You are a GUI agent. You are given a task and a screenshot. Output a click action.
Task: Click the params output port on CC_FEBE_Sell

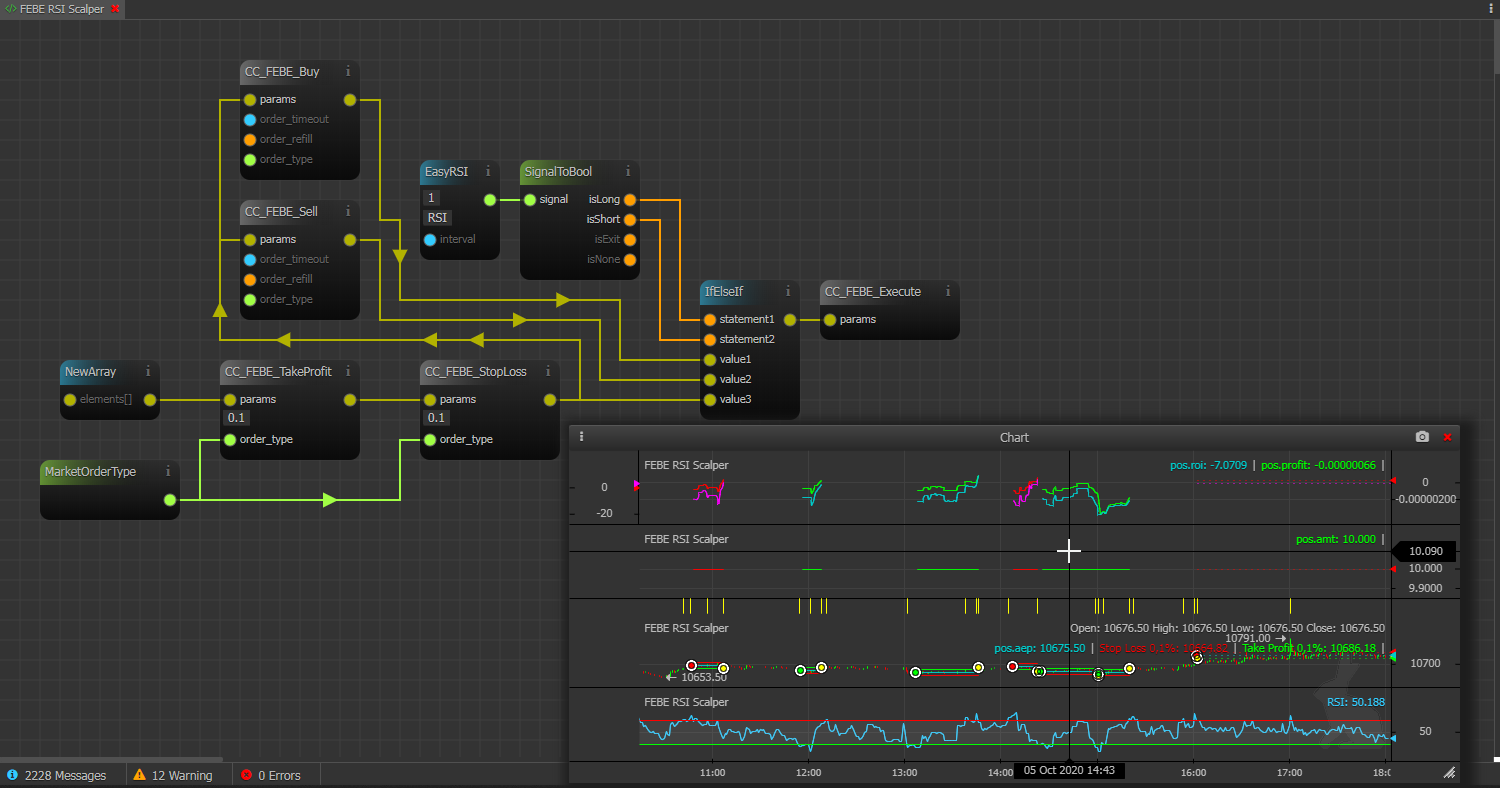point(350,239)
